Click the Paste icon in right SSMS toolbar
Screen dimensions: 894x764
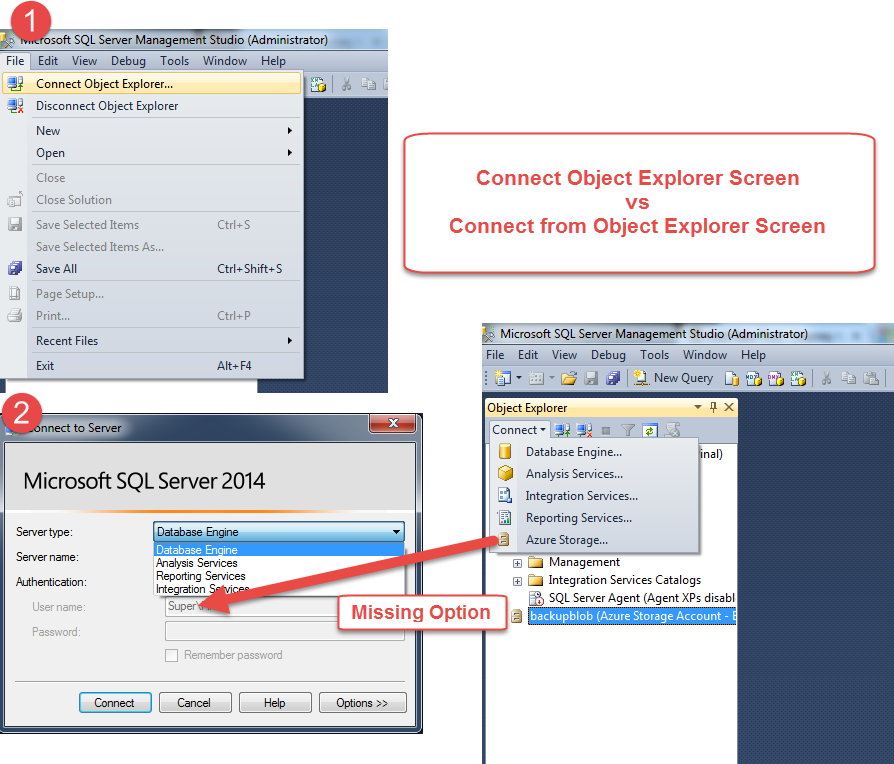871,378
